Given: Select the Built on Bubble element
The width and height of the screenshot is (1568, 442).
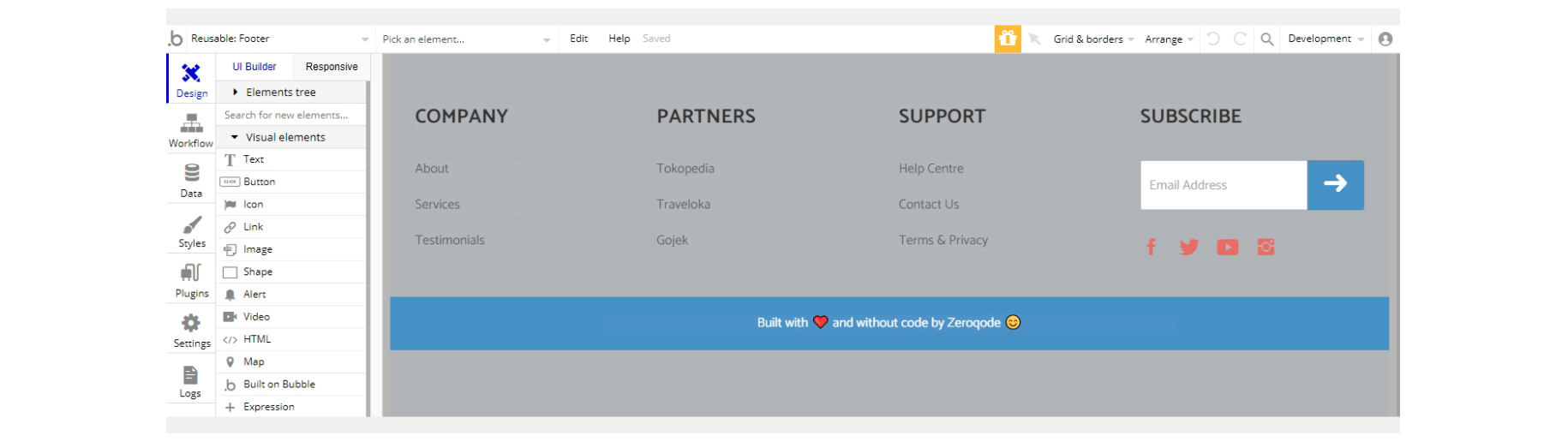Looking at the screenshot, I should click(x=291, y=384).
